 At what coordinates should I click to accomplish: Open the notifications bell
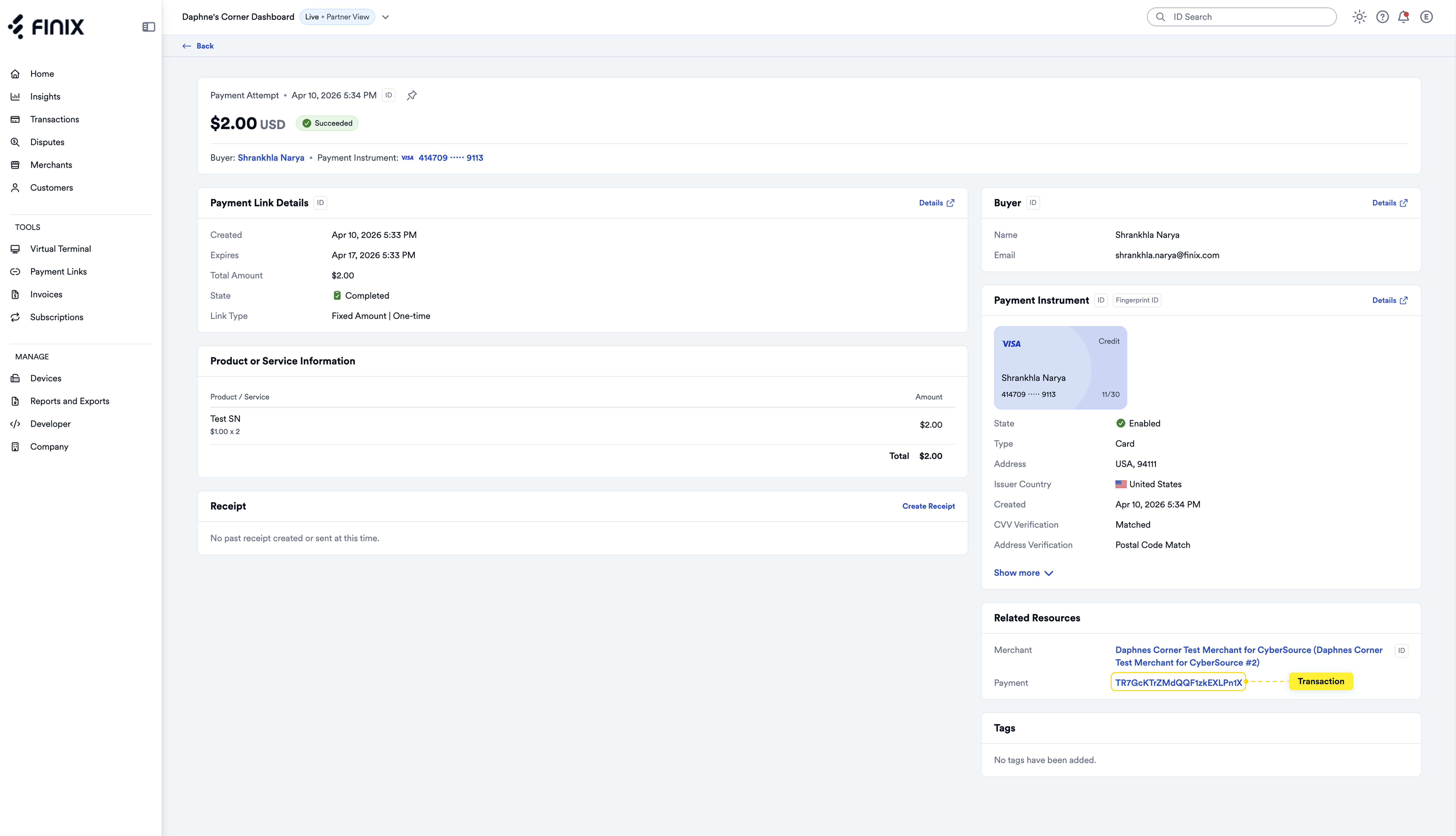[x=1403, y=17]
